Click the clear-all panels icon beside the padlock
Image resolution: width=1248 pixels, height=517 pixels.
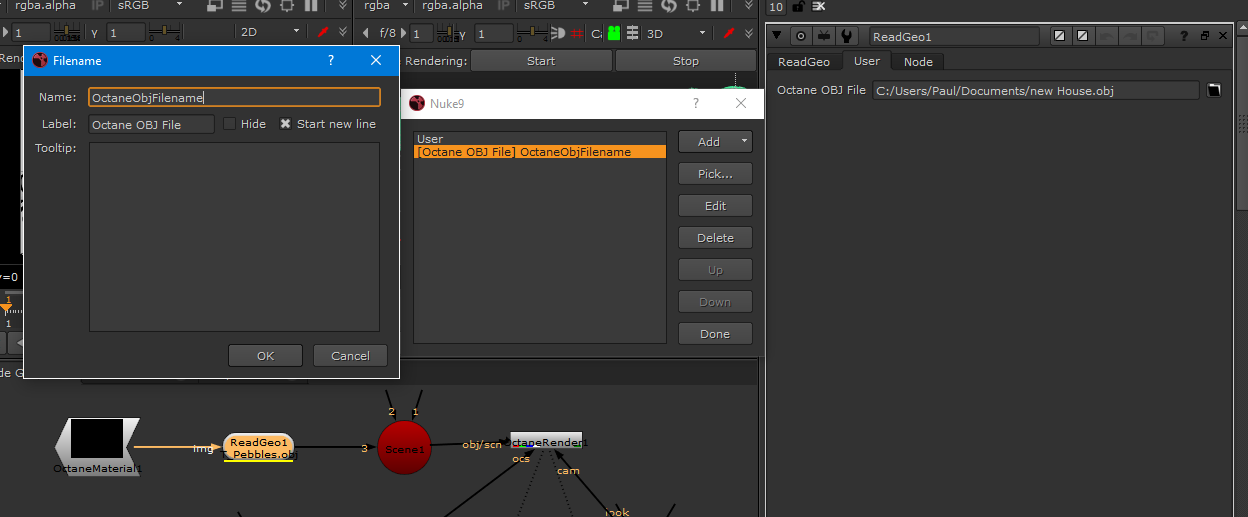click(x=819, y=6)
